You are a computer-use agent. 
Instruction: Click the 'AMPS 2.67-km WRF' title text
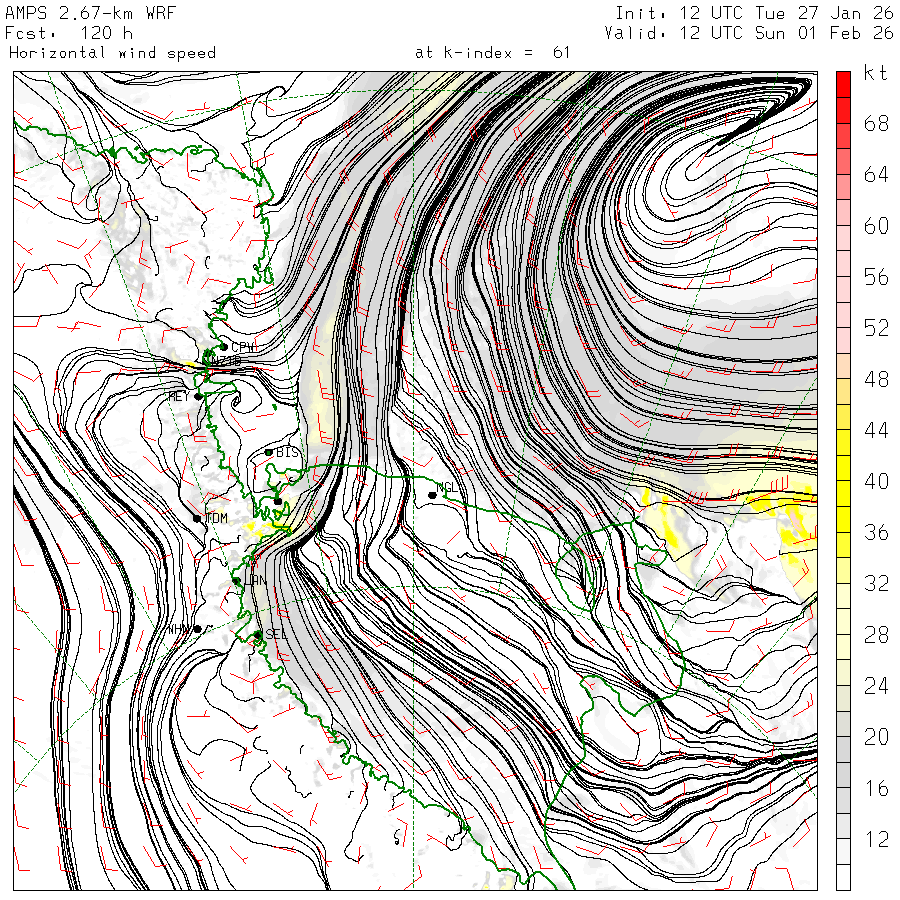90,13
